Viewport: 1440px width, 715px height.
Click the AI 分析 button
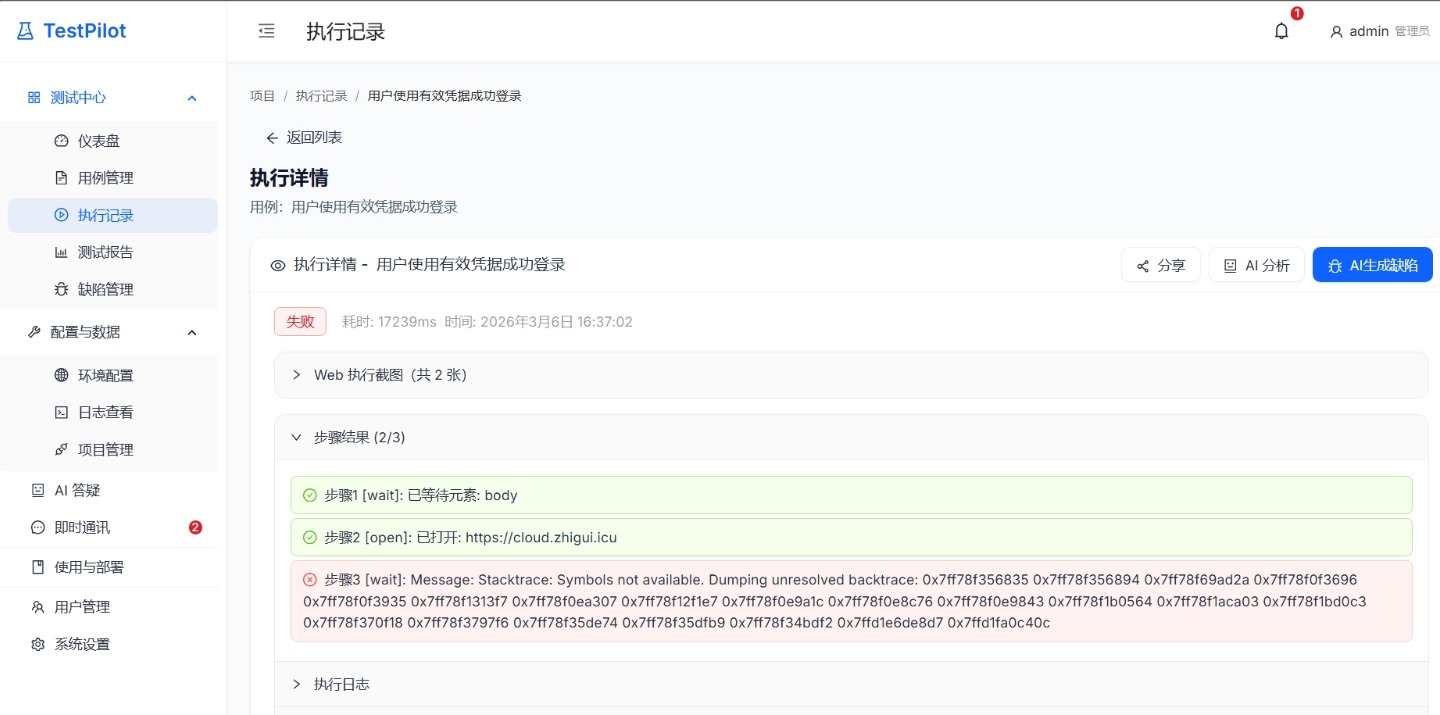click(x=1257, y=265)
